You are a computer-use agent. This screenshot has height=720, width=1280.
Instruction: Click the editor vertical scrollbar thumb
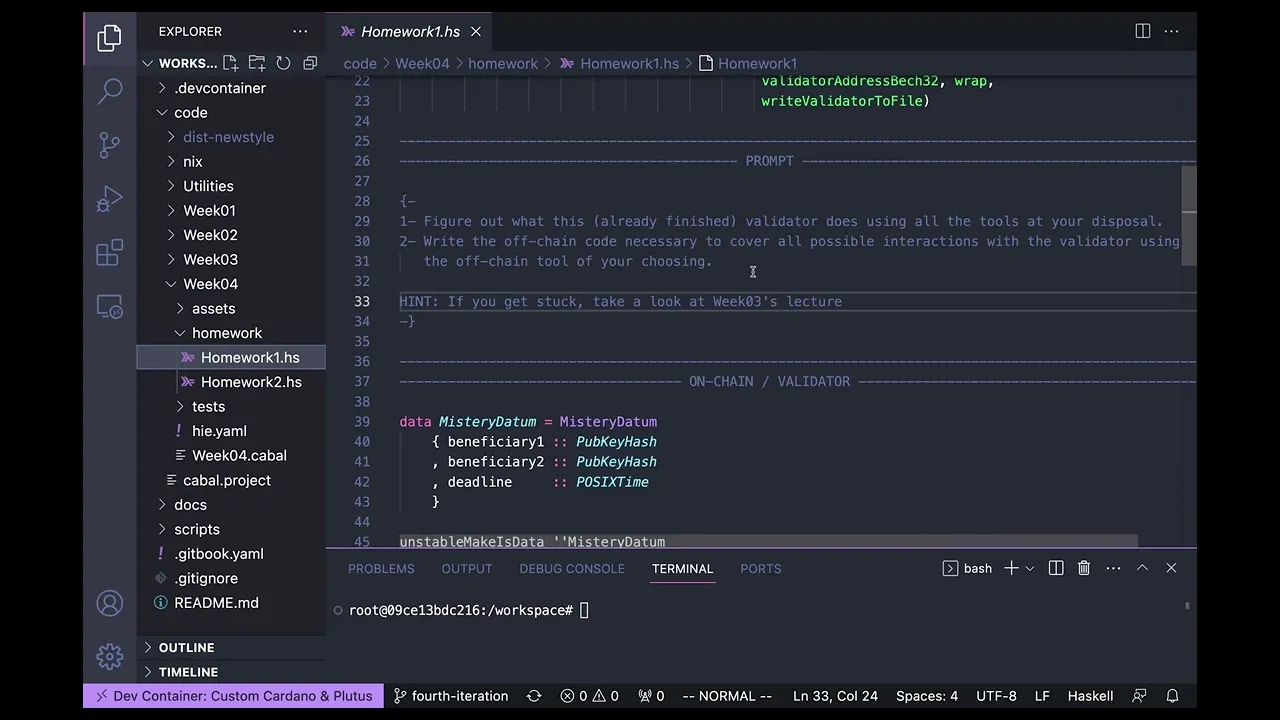[x=1188, y=216]
